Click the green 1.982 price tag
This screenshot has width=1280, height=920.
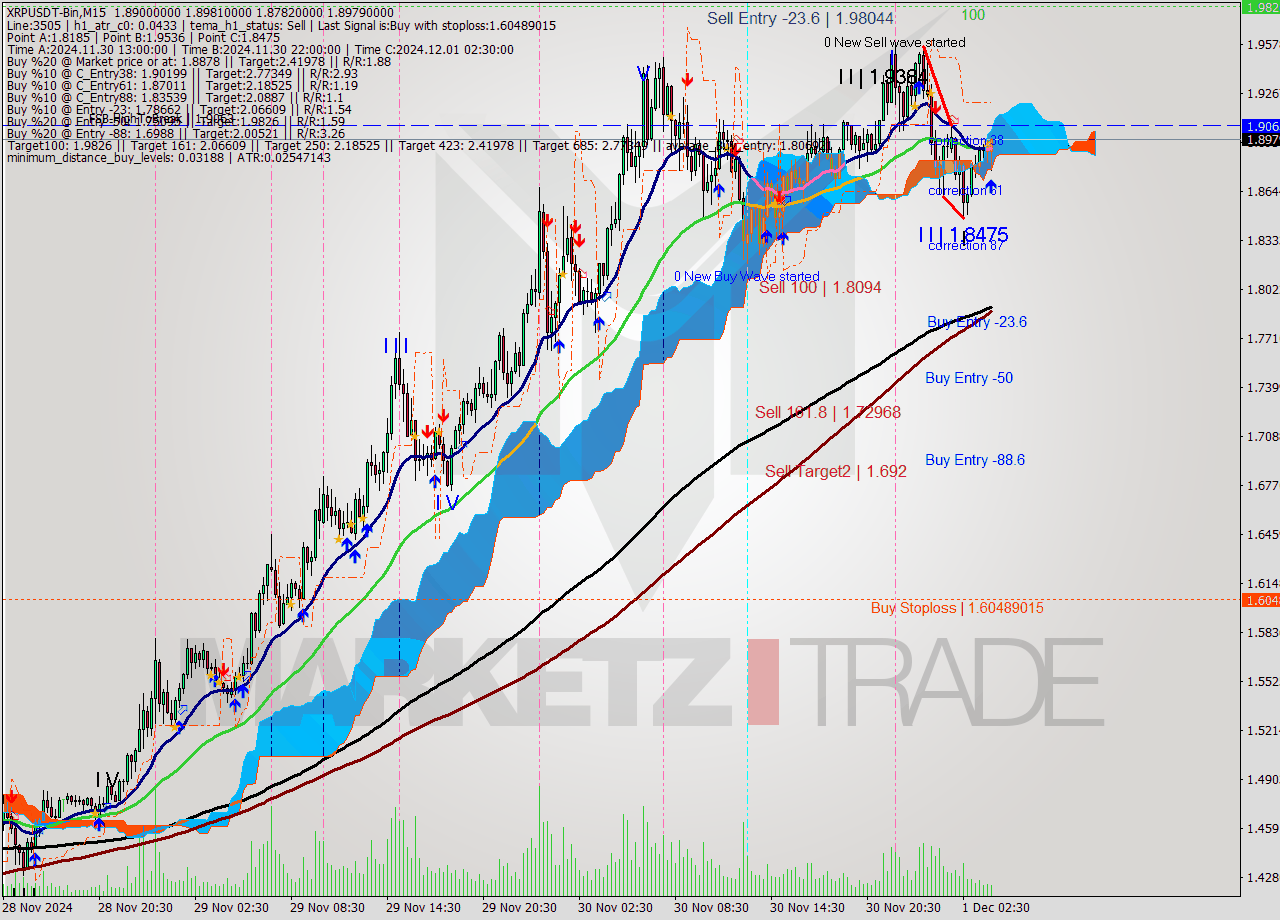tap(1260, 6)
